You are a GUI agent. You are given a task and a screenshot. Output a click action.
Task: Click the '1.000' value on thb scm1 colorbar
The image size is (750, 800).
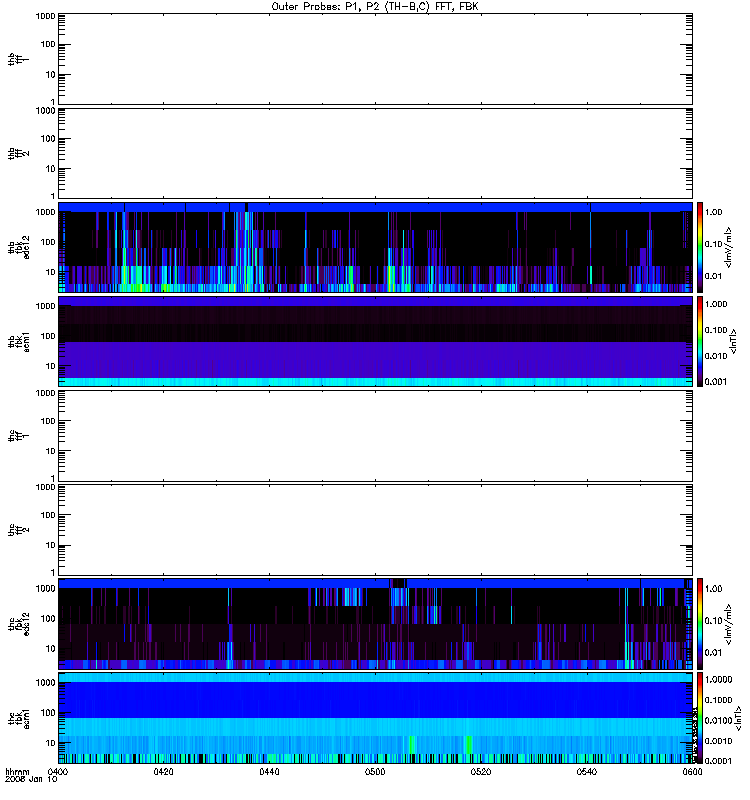716,304
